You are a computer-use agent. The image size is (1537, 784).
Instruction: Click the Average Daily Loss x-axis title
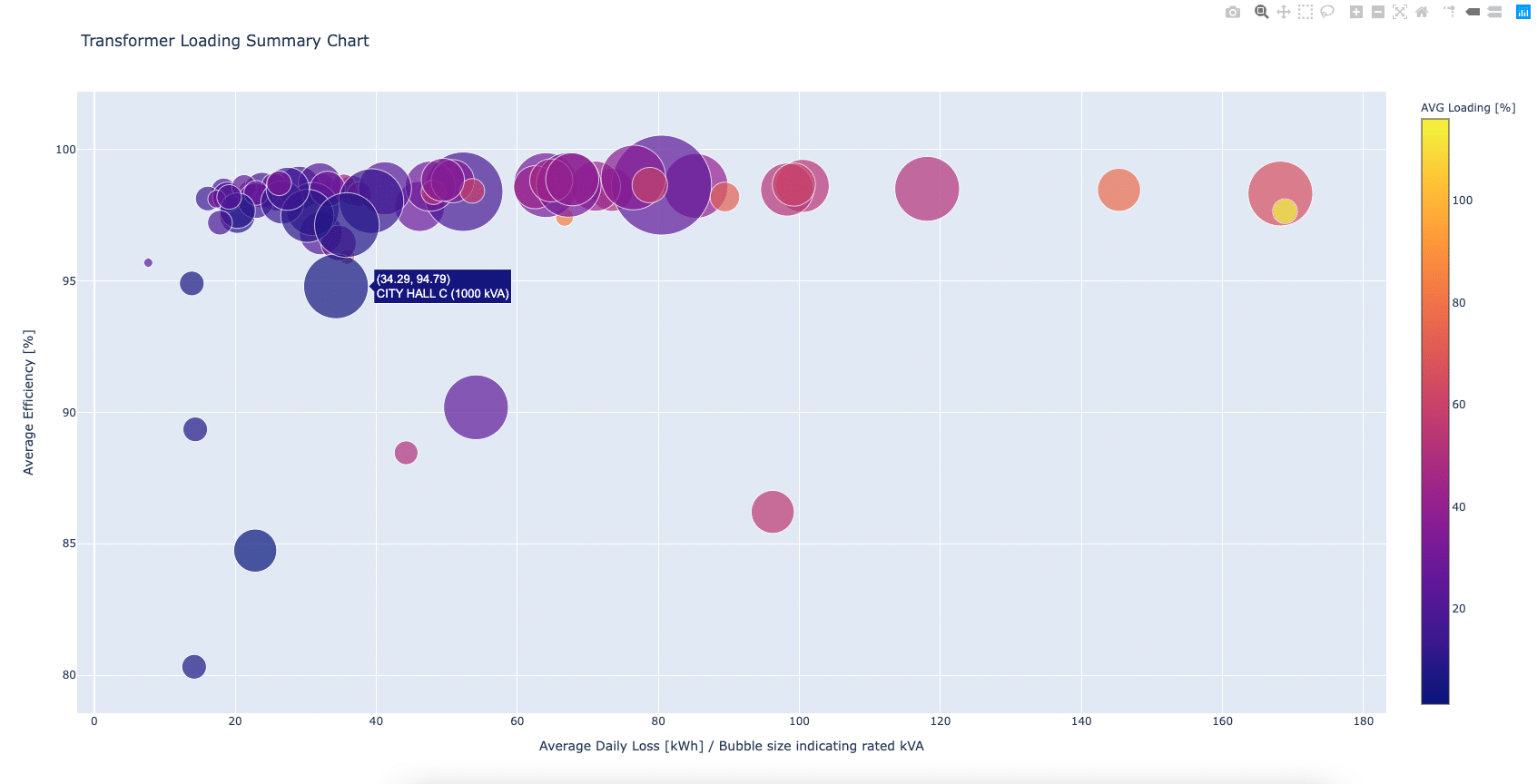coord(732,746)
